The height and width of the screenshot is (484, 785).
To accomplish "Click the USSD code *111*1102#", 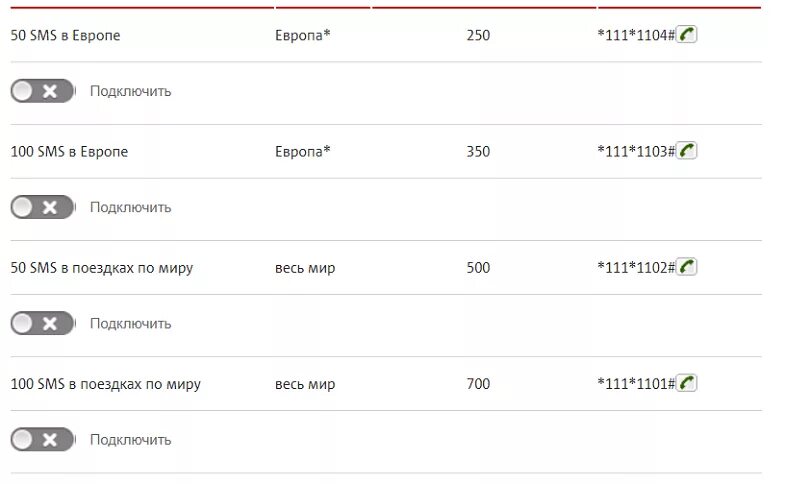I will 636,267.
